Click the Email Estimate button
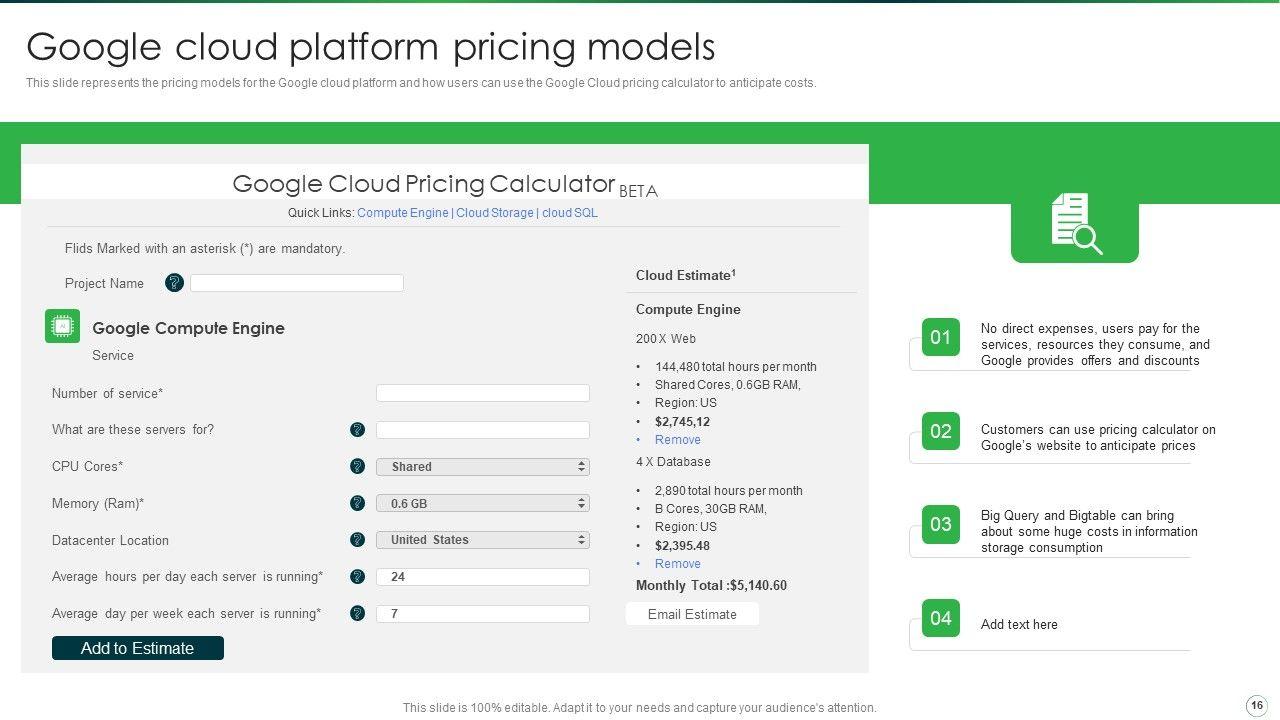This screenshot has width=1280, height=720. [692, 614]
